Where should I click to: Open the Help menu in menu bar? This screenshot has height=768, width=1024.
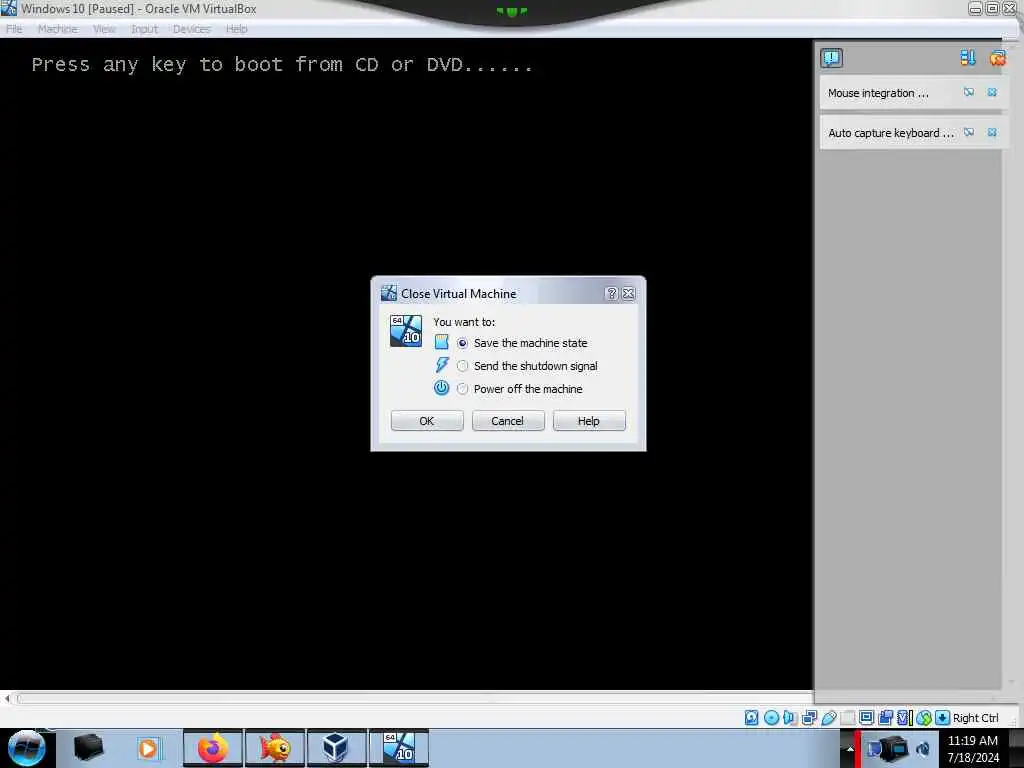tap(236, 29)
